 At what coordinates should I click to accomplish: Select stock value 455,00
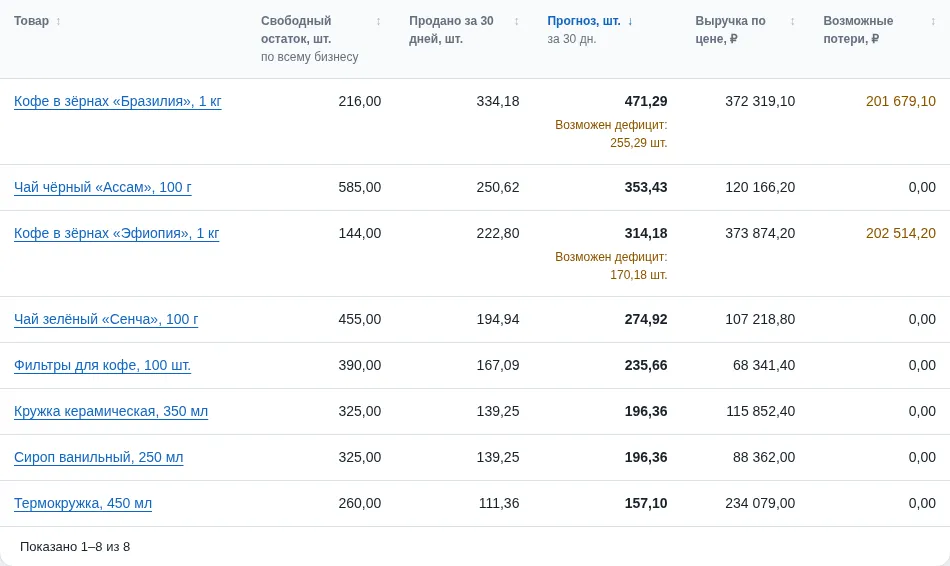click(360, 319)
